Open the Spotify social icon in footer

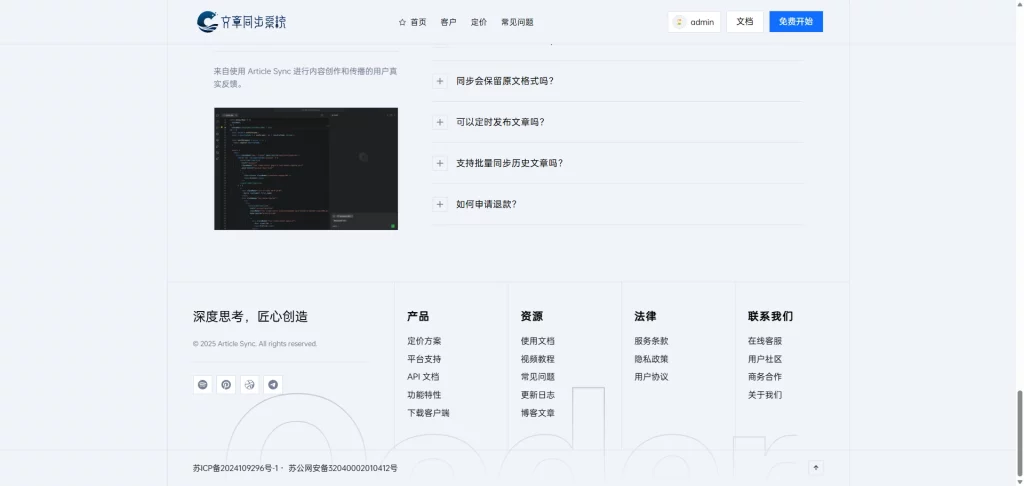202,385
